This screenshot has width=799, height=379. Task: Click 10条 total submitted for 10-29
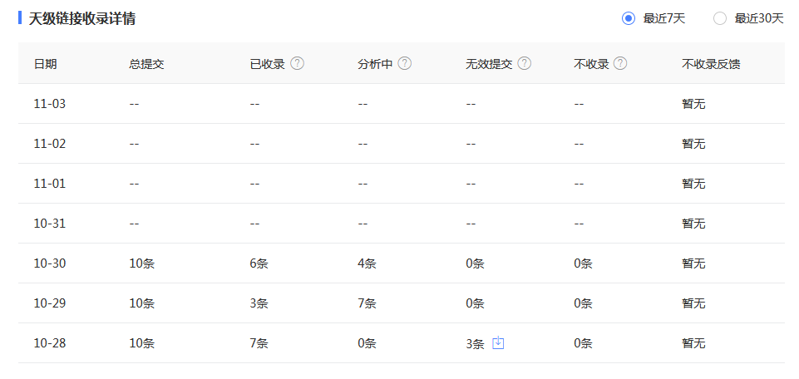142,304
